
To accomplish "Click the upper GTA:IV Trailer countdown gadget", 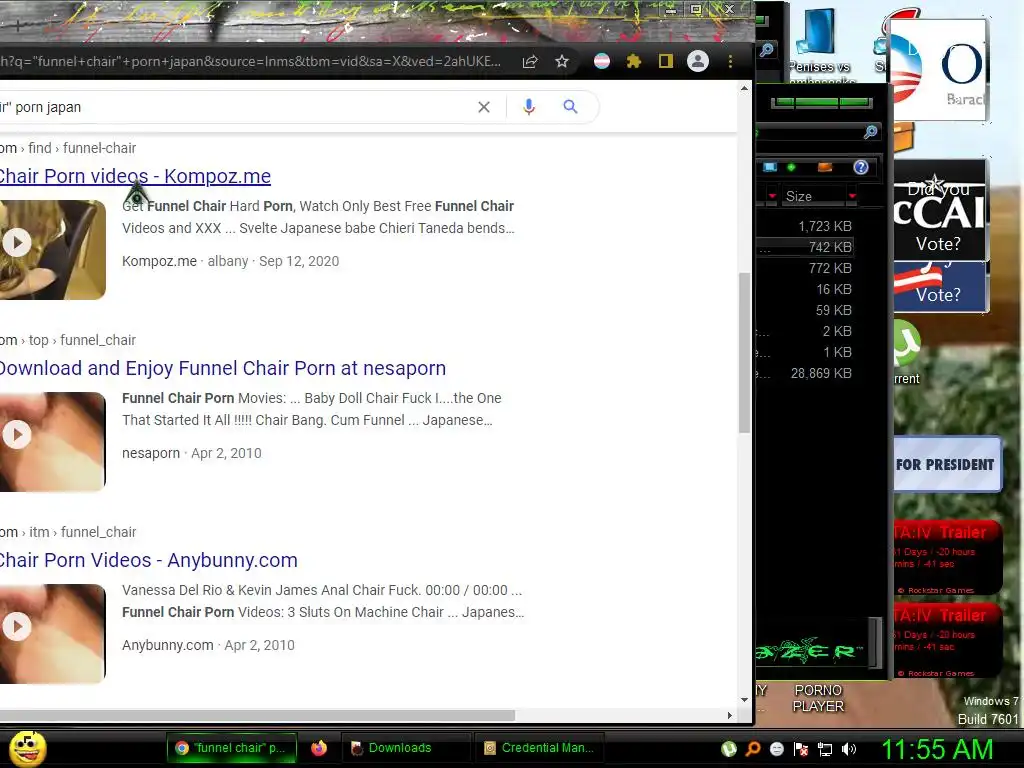I will tap(947, 558).
